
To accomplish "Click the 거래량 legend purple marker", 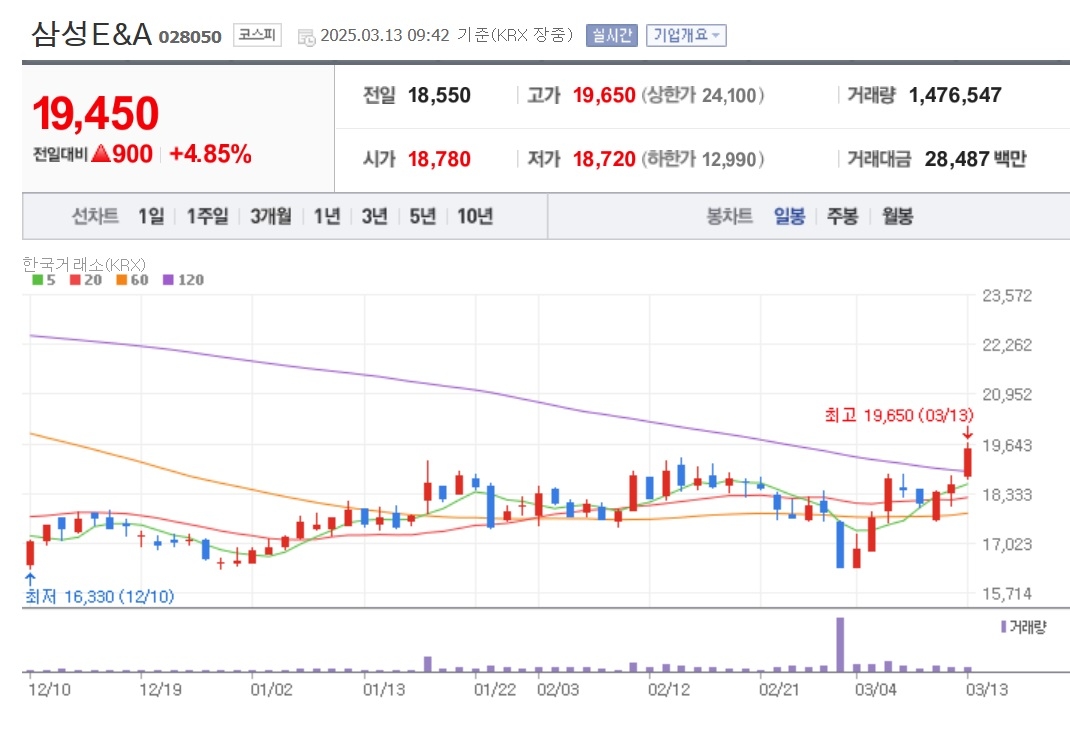I will [x=1003, y=626].
